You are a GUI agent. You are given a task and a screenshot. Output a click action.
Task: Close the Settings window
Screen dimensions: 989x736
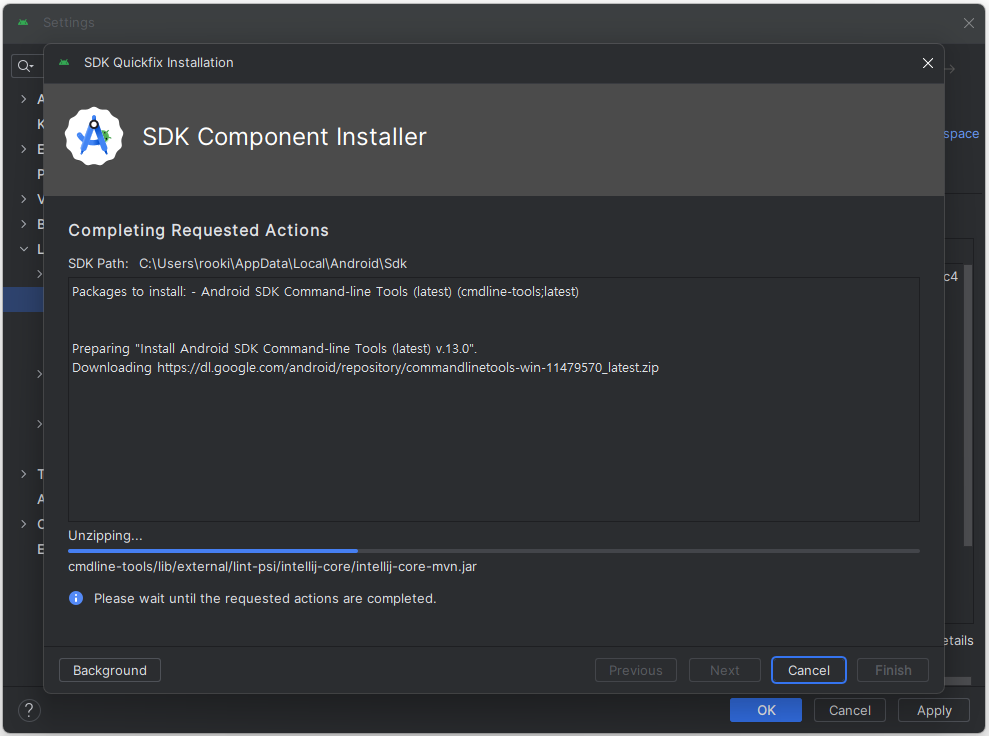969,23
